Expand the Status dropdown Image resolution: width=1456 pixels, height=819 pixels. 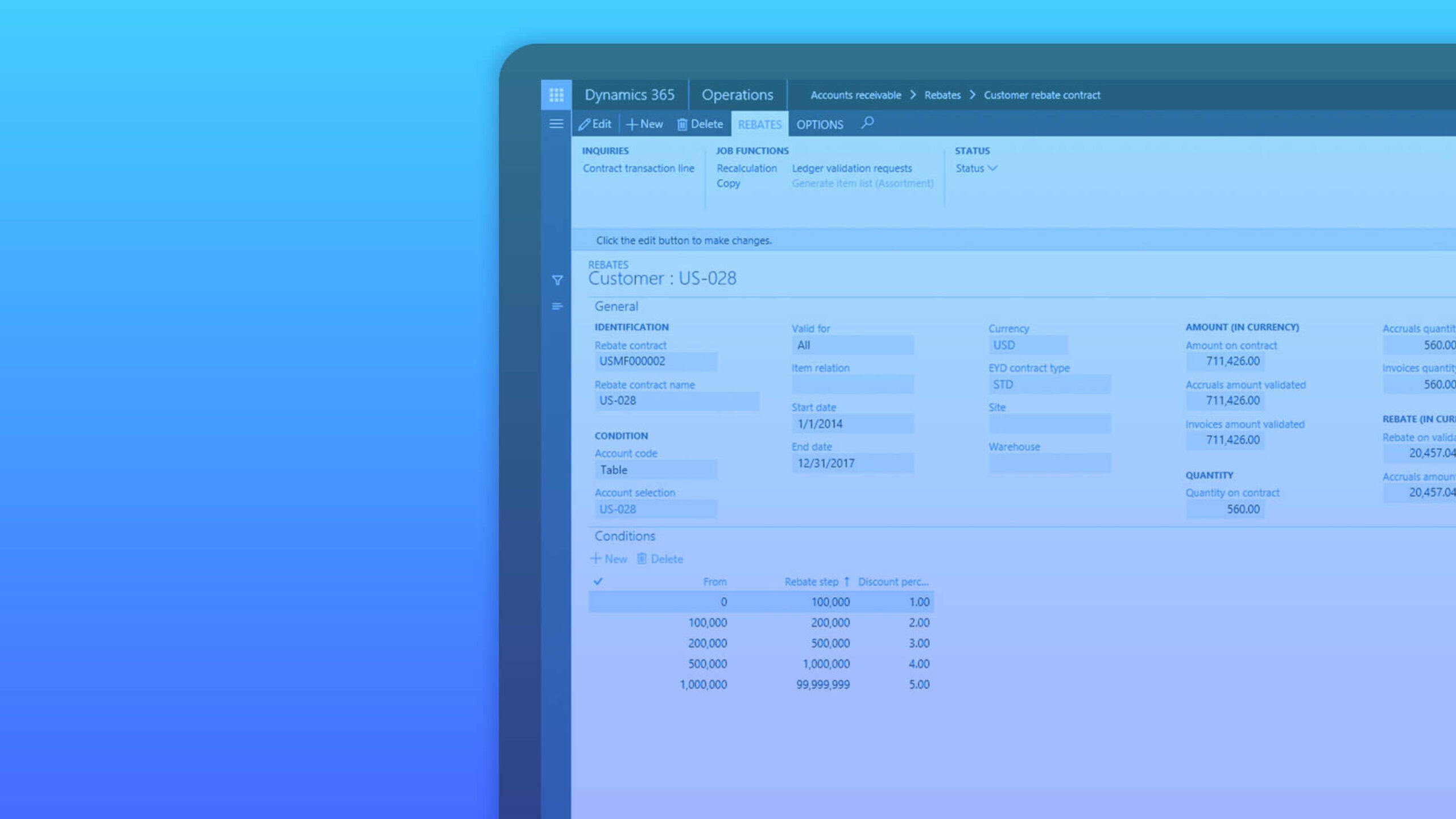tap(976, 168)
